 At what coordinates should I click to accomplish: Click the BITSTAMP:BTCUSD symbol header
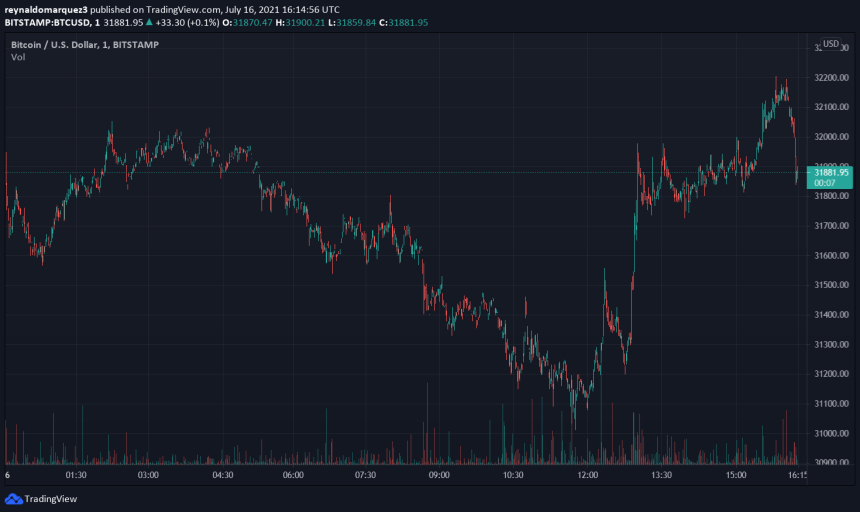pyautogui.click(x=50, y=21)
